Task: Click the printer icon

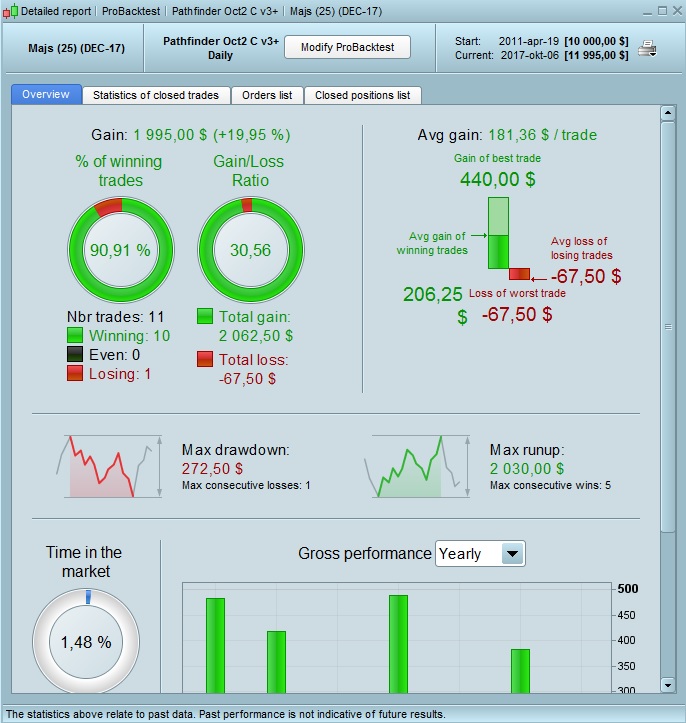Action: click(647, 48)
